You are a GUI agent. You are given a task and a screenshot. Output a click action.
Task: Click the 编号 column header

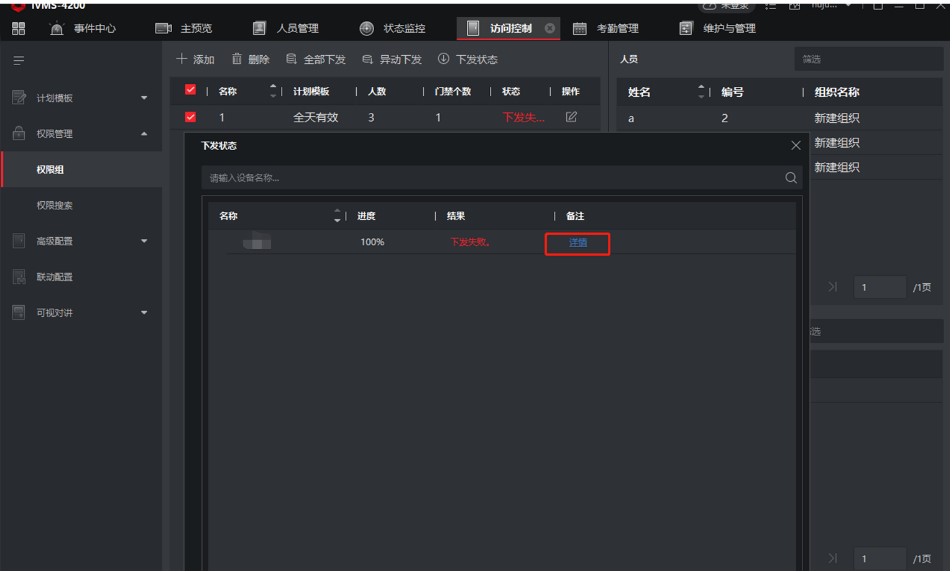click(x=732, y=92)
